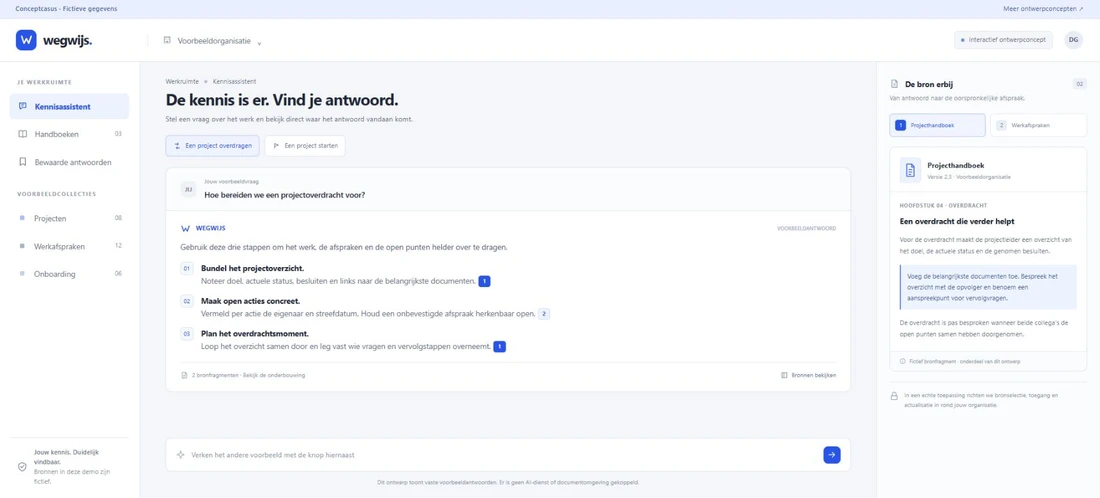Open Meer ontwerpconcepten link

pos(1043,9)
